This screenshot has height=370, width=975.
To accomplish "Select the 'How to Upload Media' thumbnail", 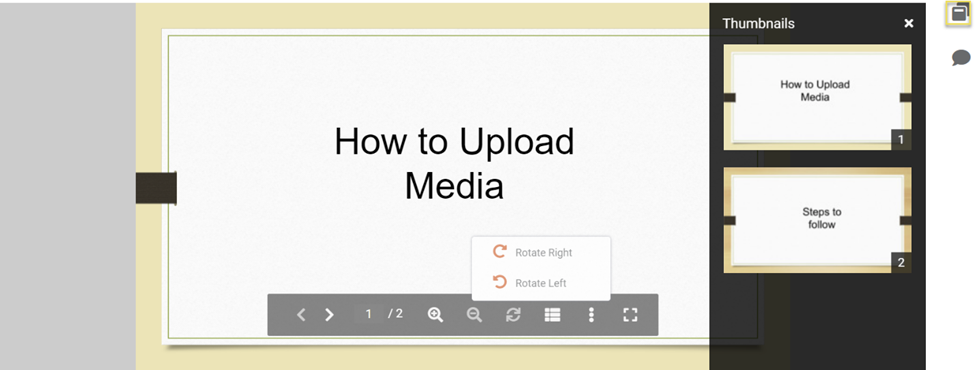I will pos(817,97).
